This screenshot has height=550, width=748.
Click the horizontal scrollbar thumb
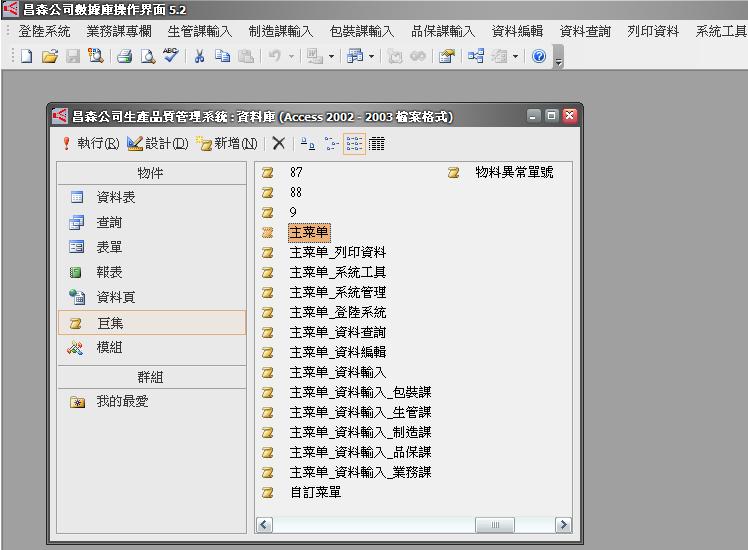(495, 525)
